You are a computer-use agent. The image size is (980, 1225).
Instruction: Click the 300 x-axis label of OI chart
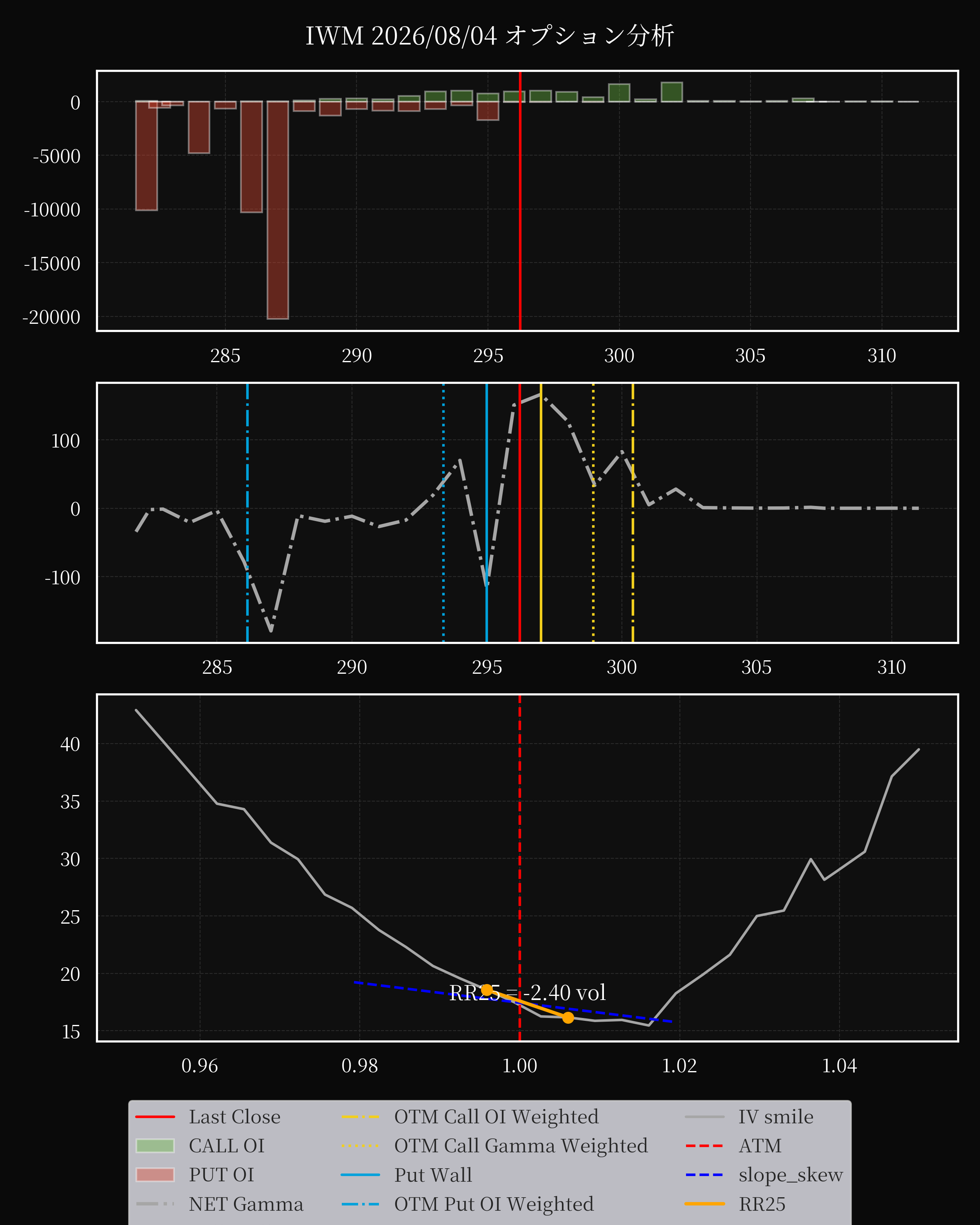(619, 356)
